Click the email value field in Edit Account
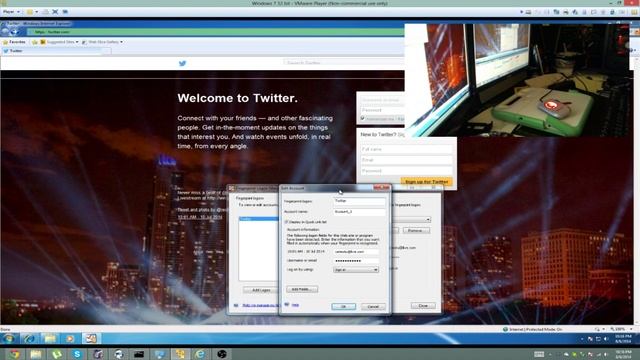Image resolution: width=640 pixels, height=360 pixels. 356,252
